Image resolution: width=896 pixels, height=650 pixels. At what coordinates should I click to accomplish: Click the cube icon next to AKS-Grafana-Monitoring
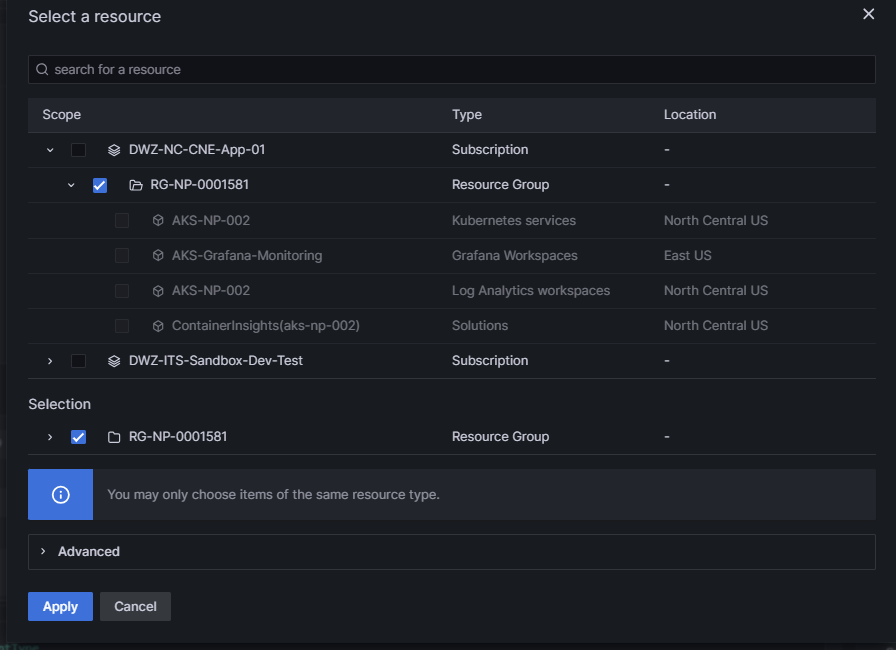[x=157, y=256]
